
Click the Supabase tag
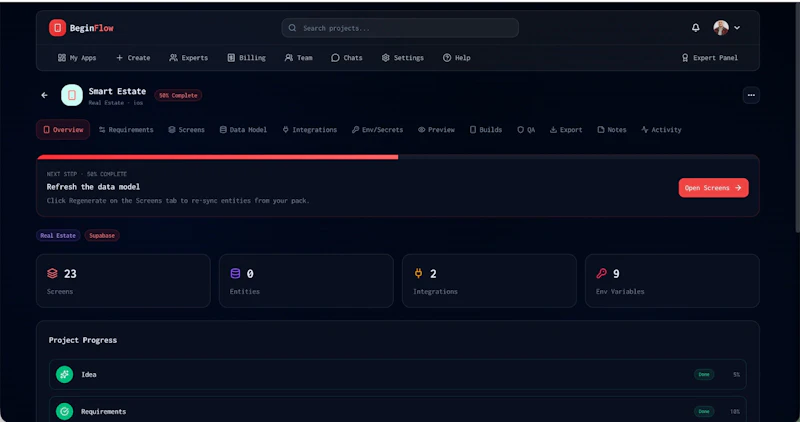(x=102, y=236)
